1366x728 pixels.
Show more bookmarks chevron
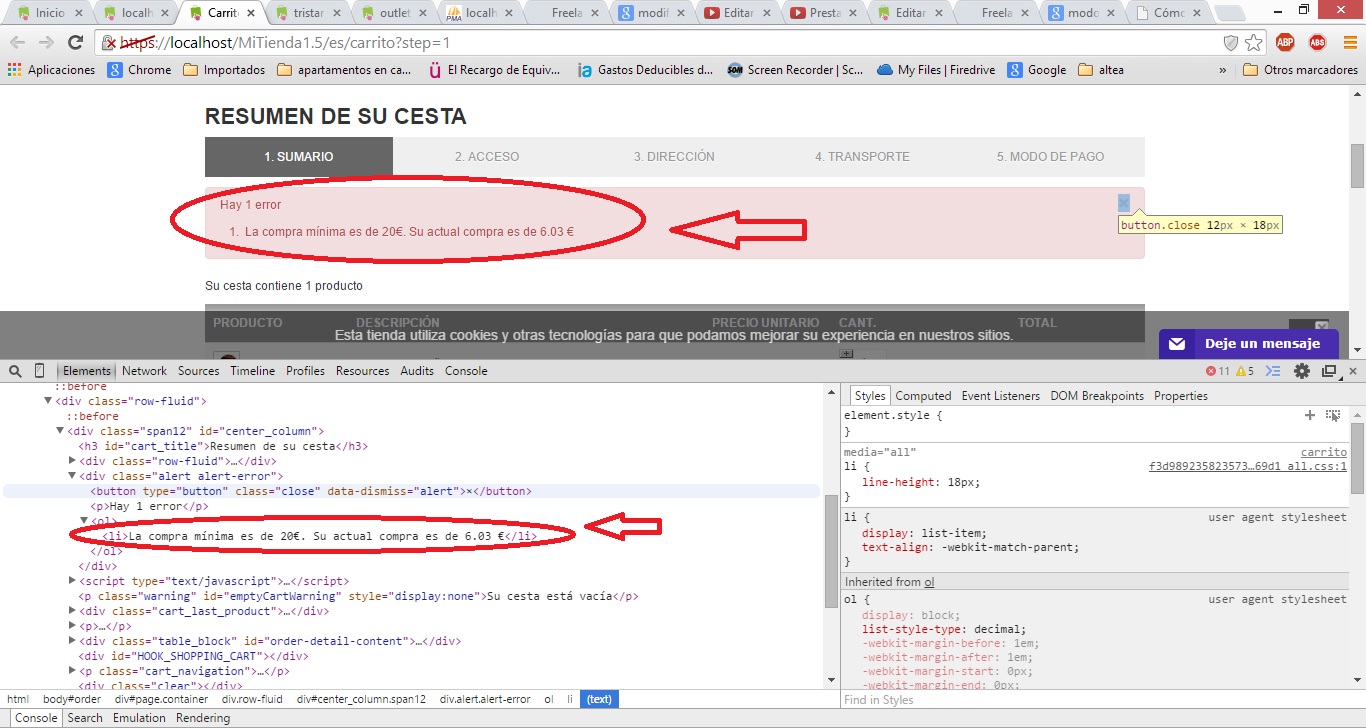1222,70
